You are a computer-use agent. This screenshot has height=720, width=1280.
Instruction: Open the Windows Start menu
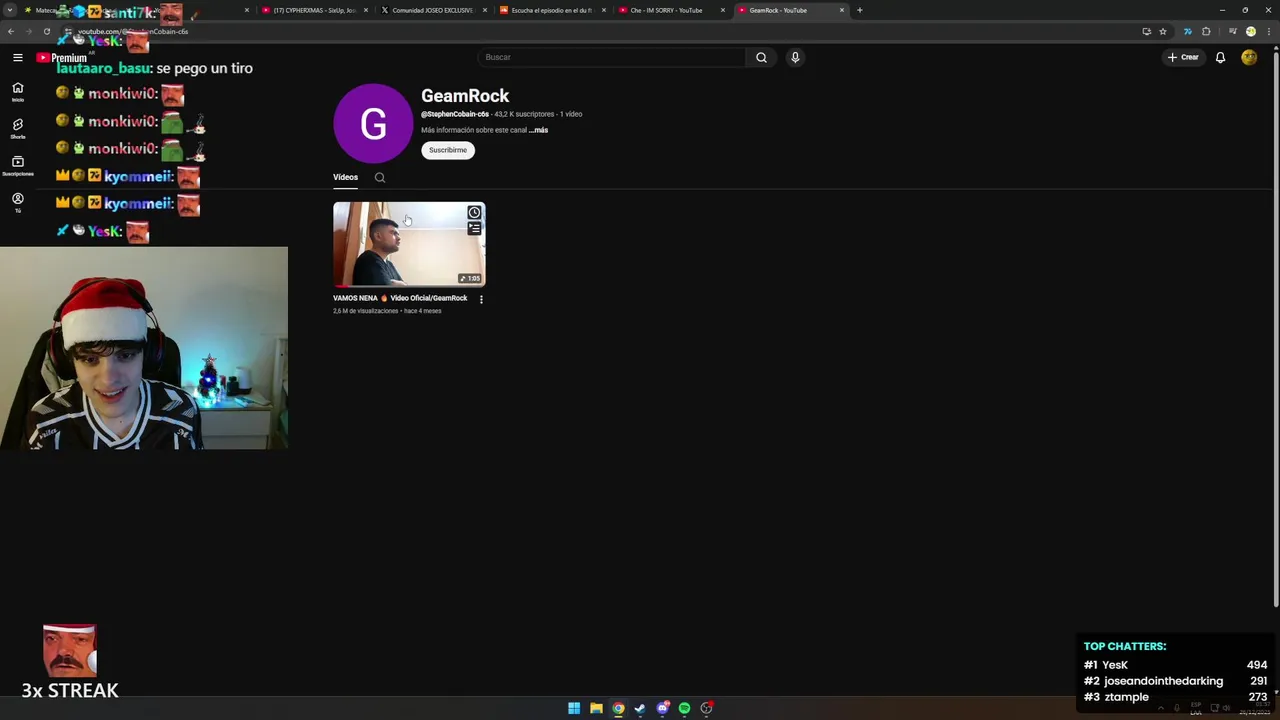[x=574, y=708]
